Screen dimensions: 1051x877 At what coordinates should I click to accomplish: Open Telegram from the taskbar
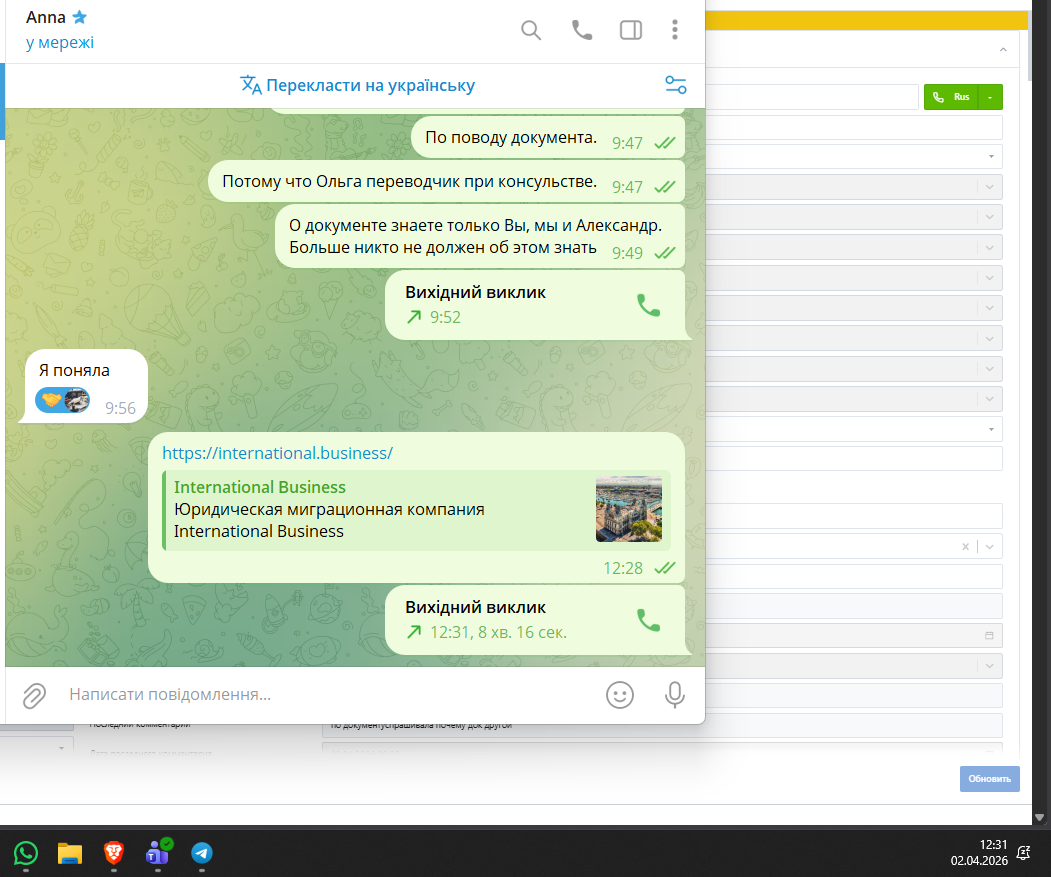click(202, 854)
